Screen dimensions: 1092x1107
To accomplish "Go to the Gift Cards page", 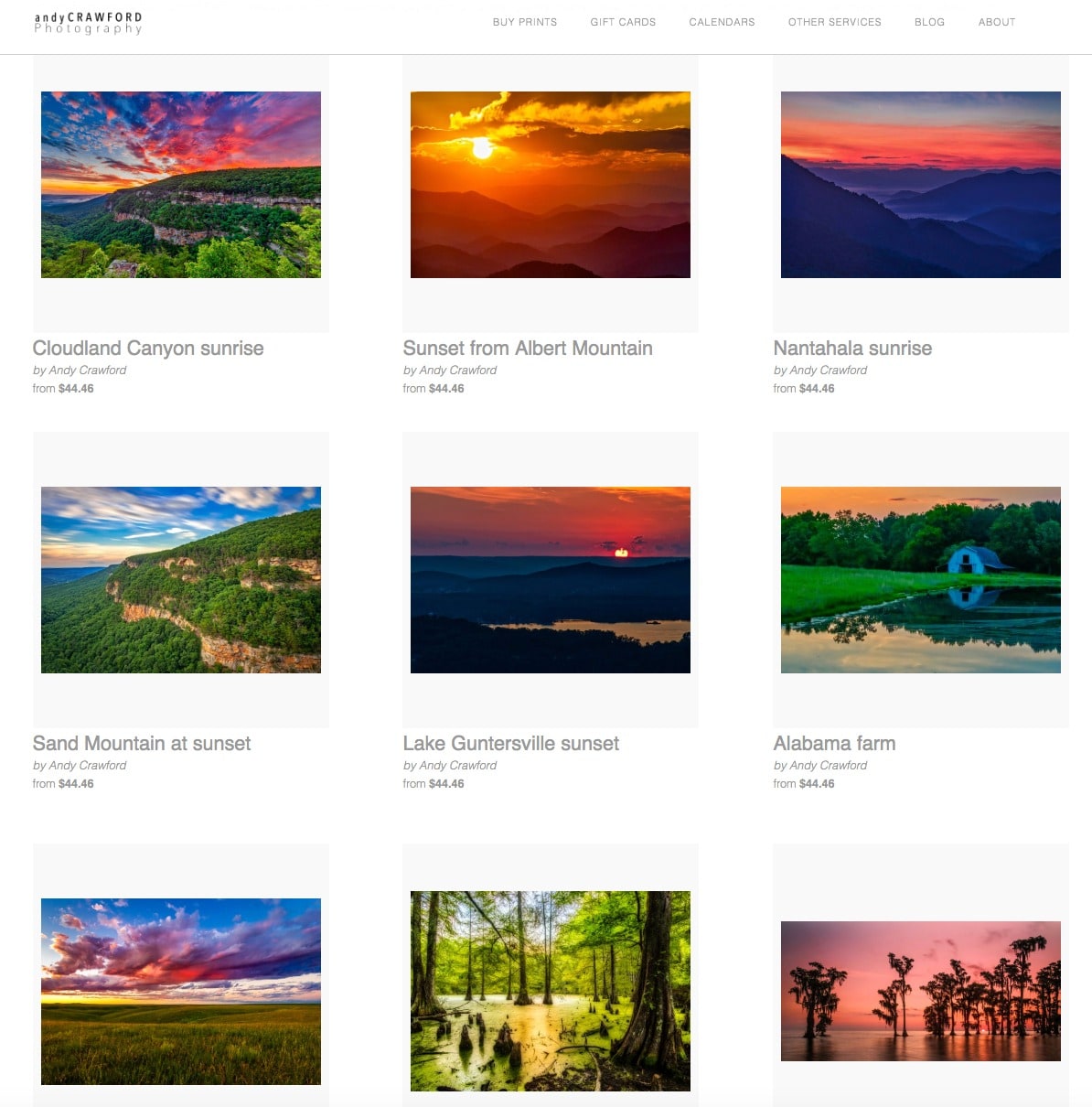I will pyautogui.click(x=623, y=22).
